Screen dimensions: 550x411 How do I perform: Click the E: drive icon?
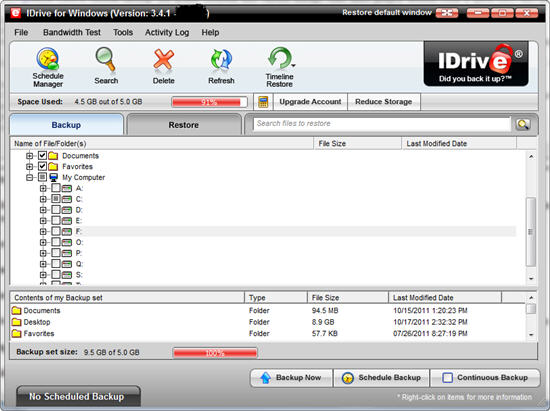pyautogui.click(x=67, y=221)
